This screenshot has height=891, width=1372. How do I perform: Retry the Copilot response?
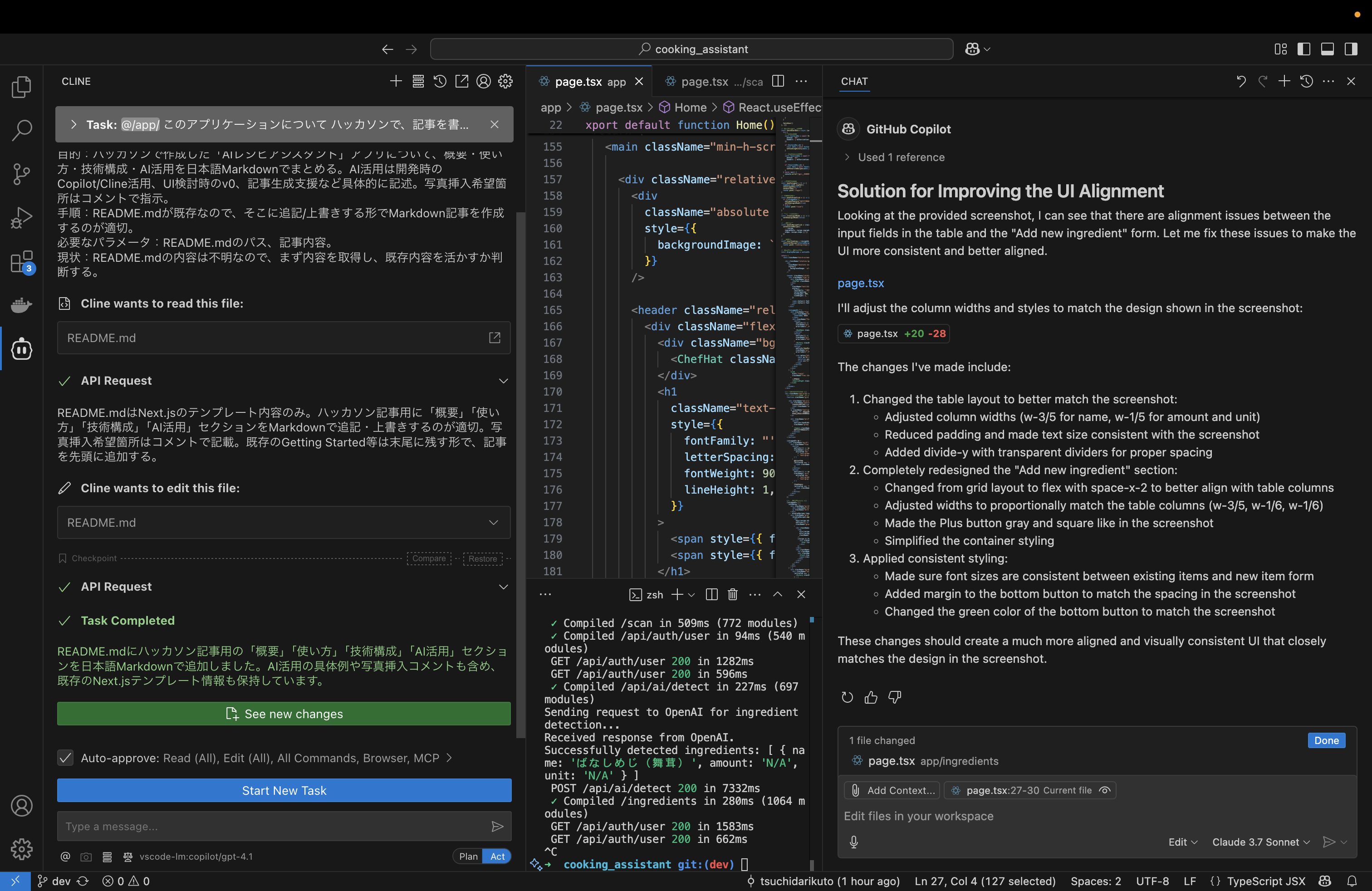pyautogui.click(x=847, y=697)
